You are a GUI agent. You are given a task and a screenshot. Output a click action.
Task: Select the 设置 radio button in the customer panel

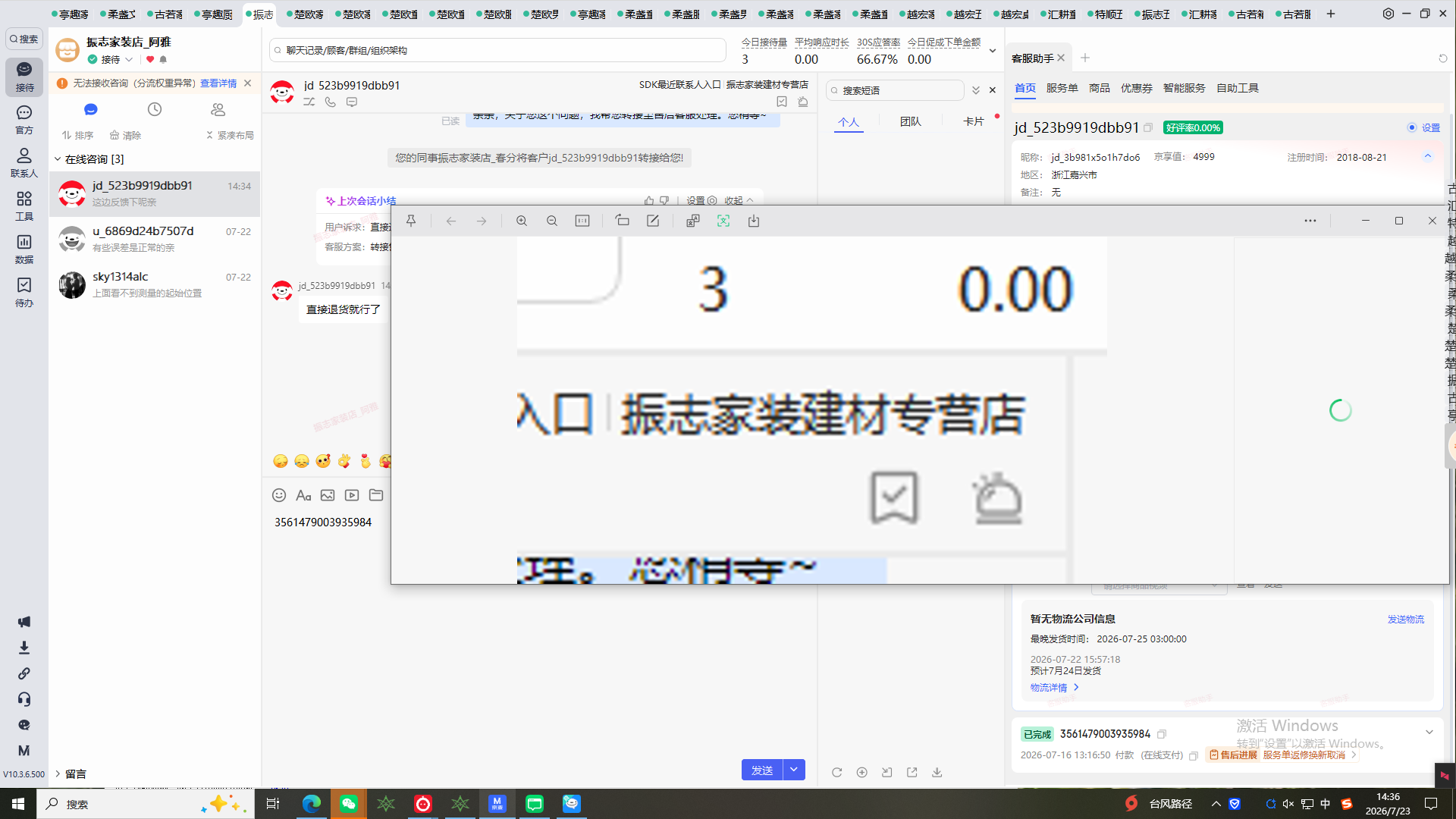pyautogui.click(x=1412, y=127)
